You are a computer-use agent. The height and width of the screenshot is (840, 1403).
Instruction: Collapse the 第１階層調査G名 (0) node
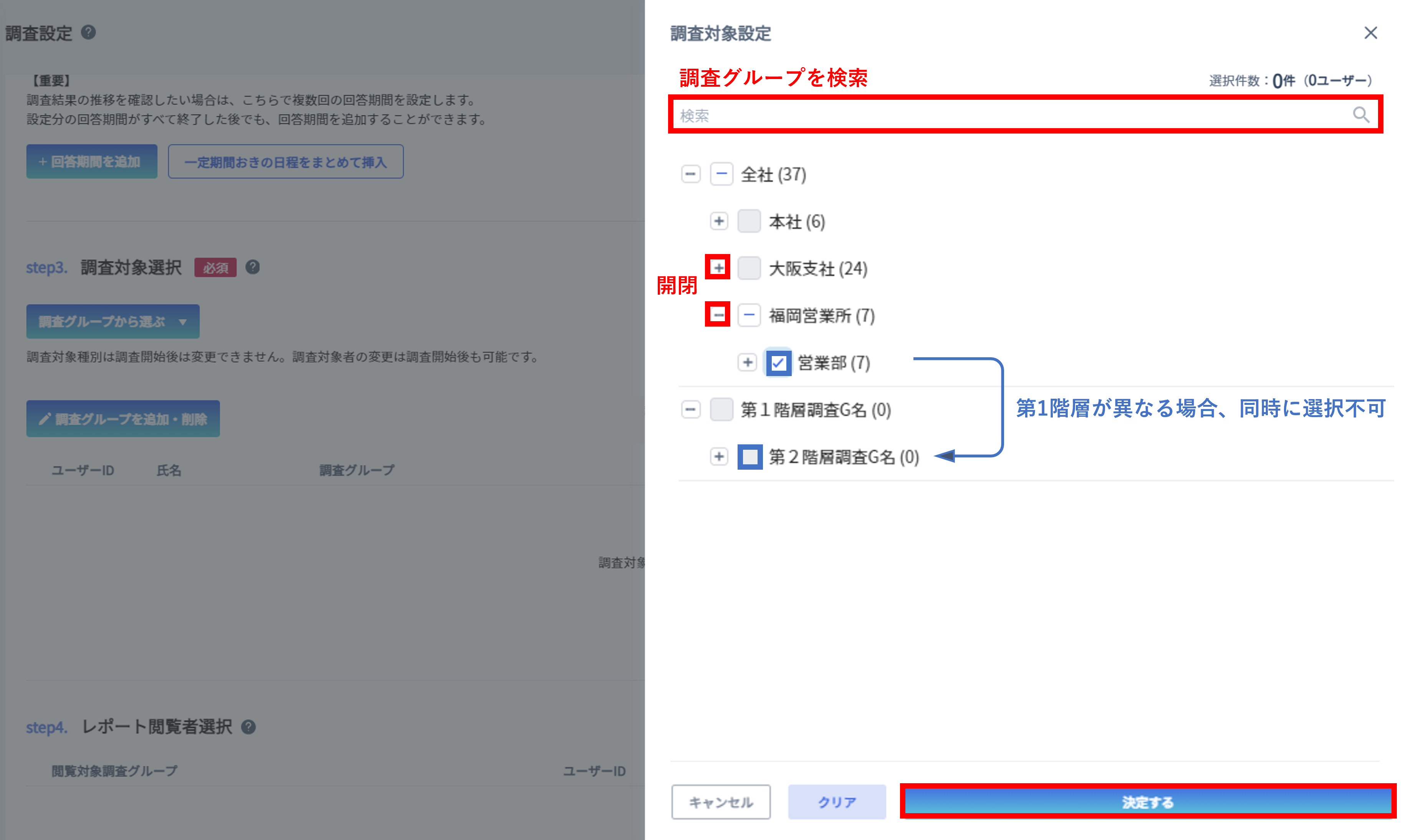[x=690, y=409]
